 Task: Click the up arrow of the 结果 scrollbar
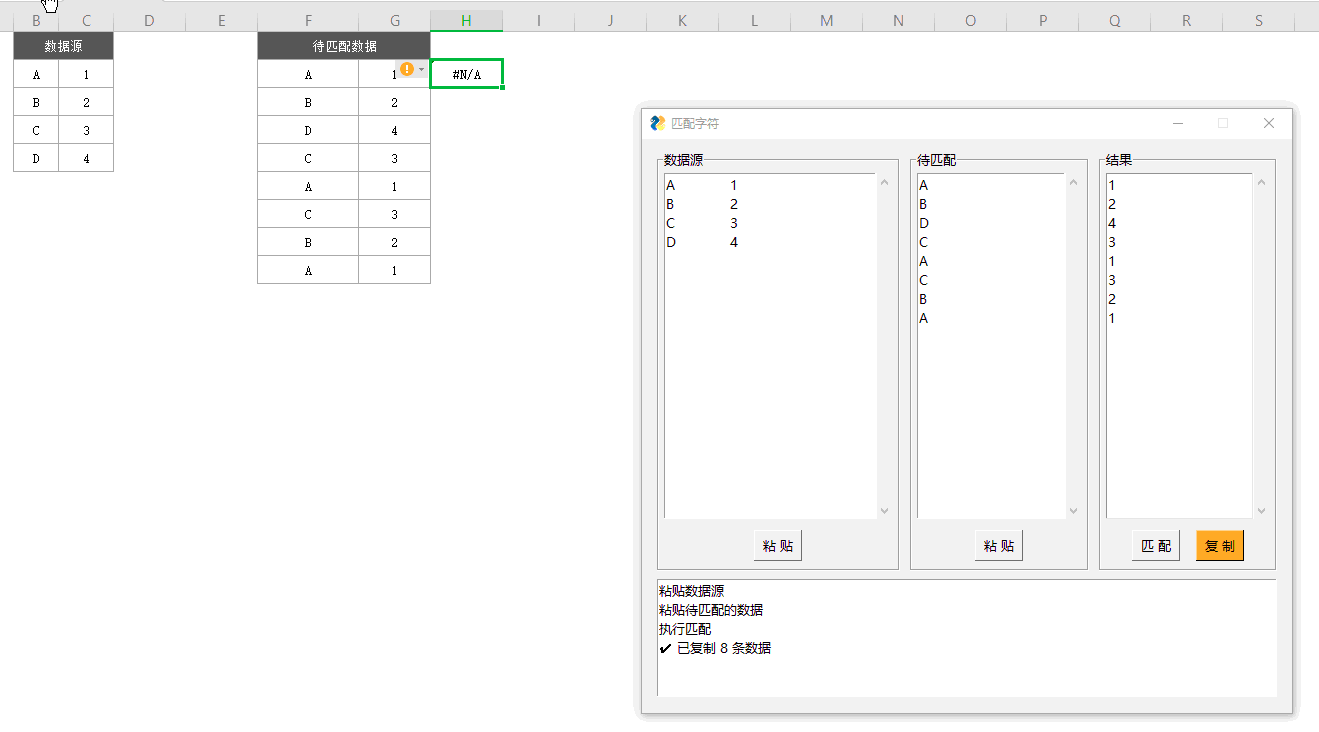(x=1263, y=181)
